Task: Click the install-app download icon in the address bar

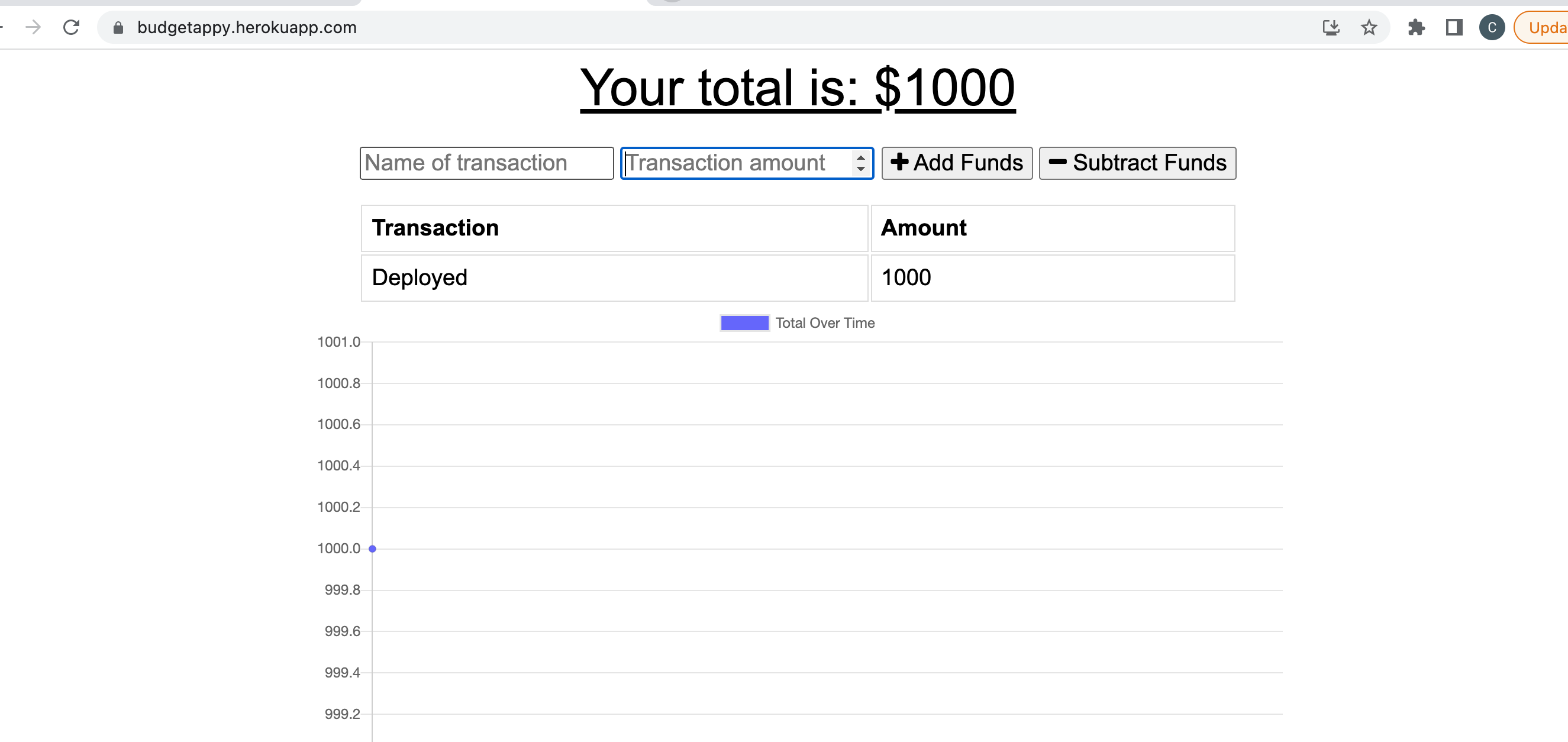Action: (1331, 27)
